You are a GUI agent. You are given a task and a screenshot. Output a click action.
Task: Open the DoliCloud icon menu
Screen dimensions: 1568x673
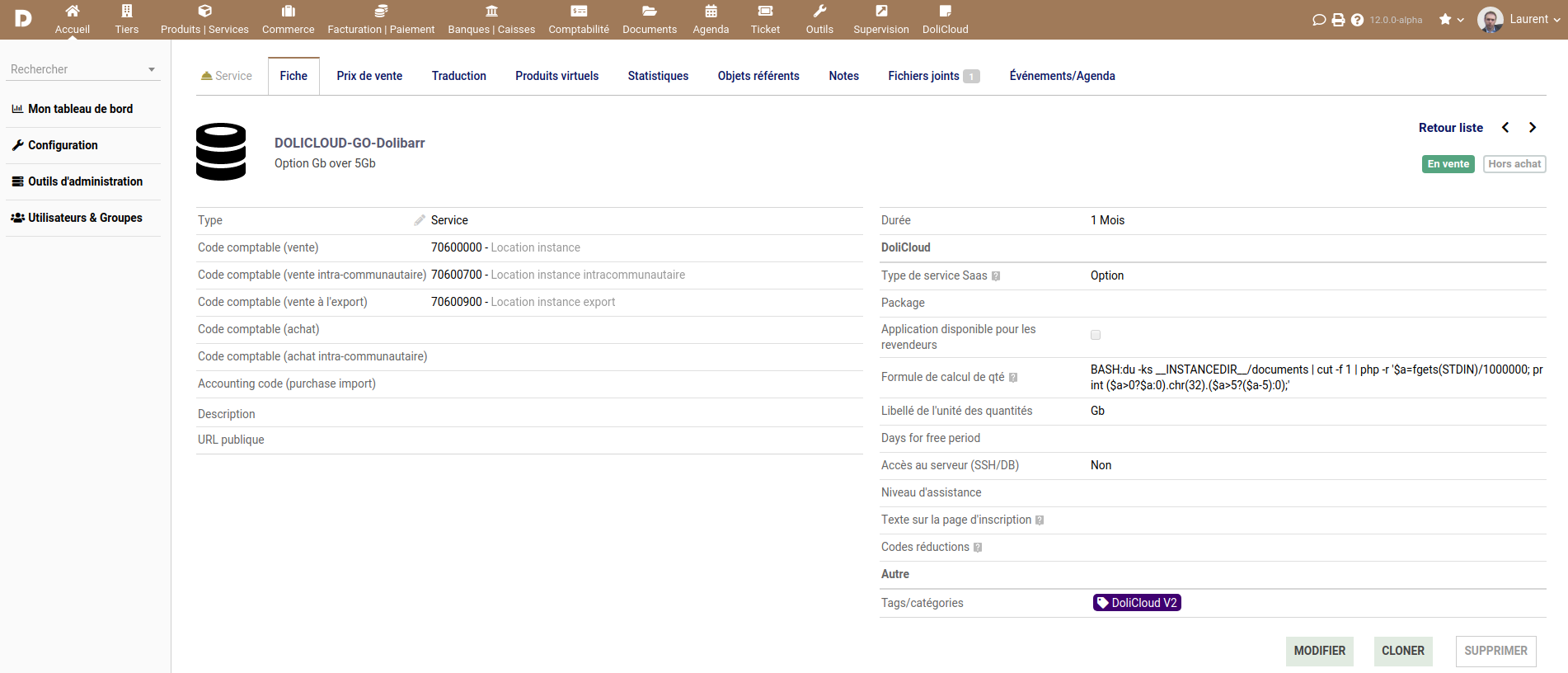click(x=946, y=11)
